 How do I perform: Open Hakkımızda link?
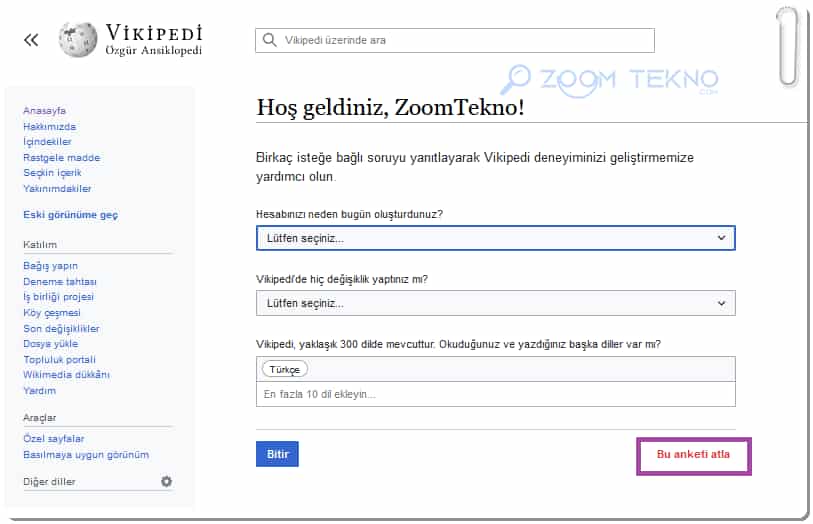coord(49,126)
